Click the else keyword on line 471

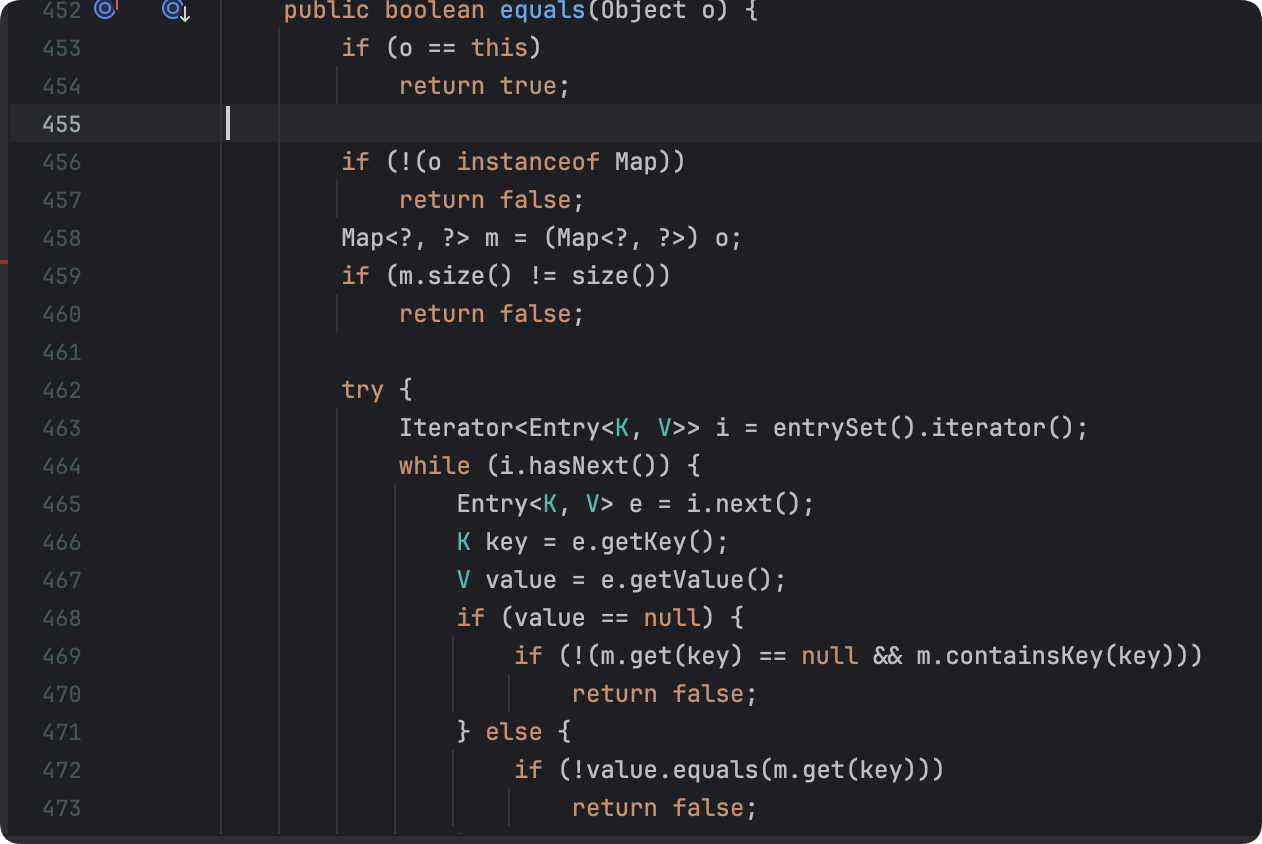513,732
